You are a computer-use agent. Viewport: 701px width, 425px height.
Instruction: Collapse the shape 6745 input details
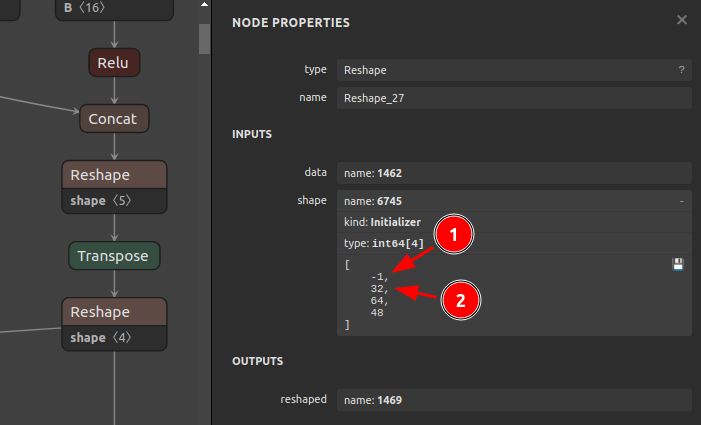click(x=681, y=201)
